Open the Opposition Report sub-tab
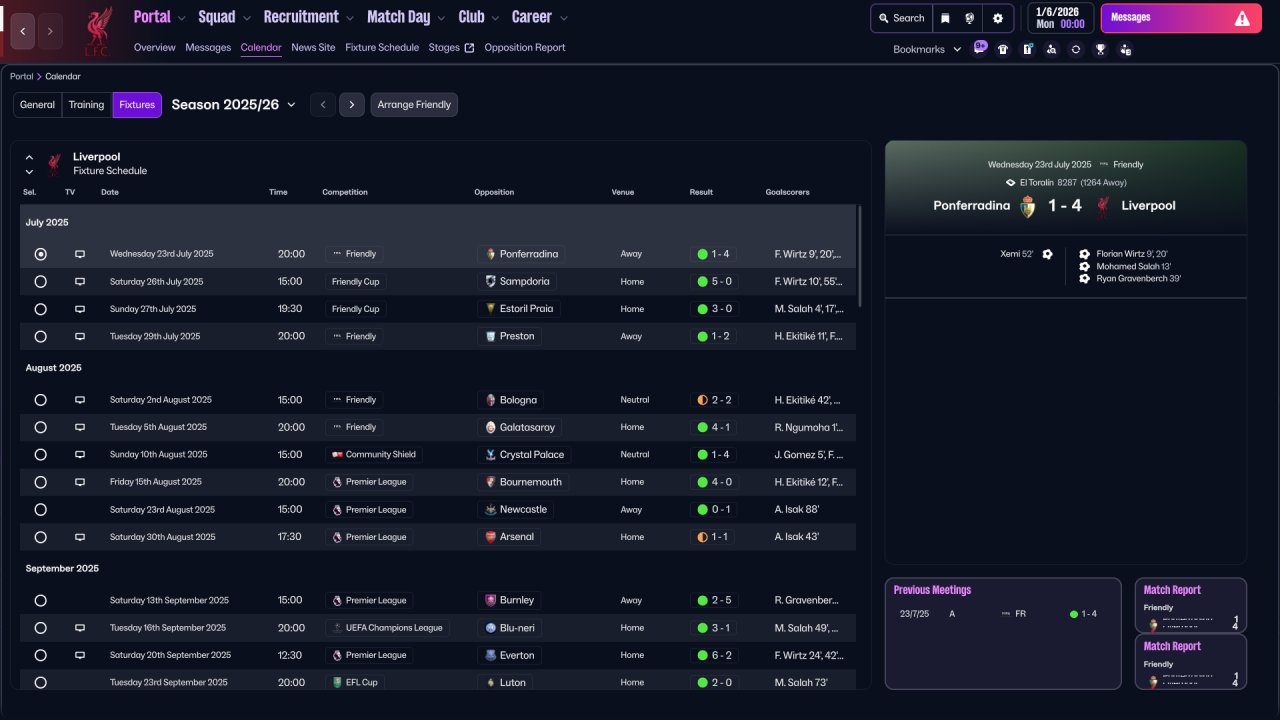This screenshot has height=720, width=1280. tap(525, 48)
